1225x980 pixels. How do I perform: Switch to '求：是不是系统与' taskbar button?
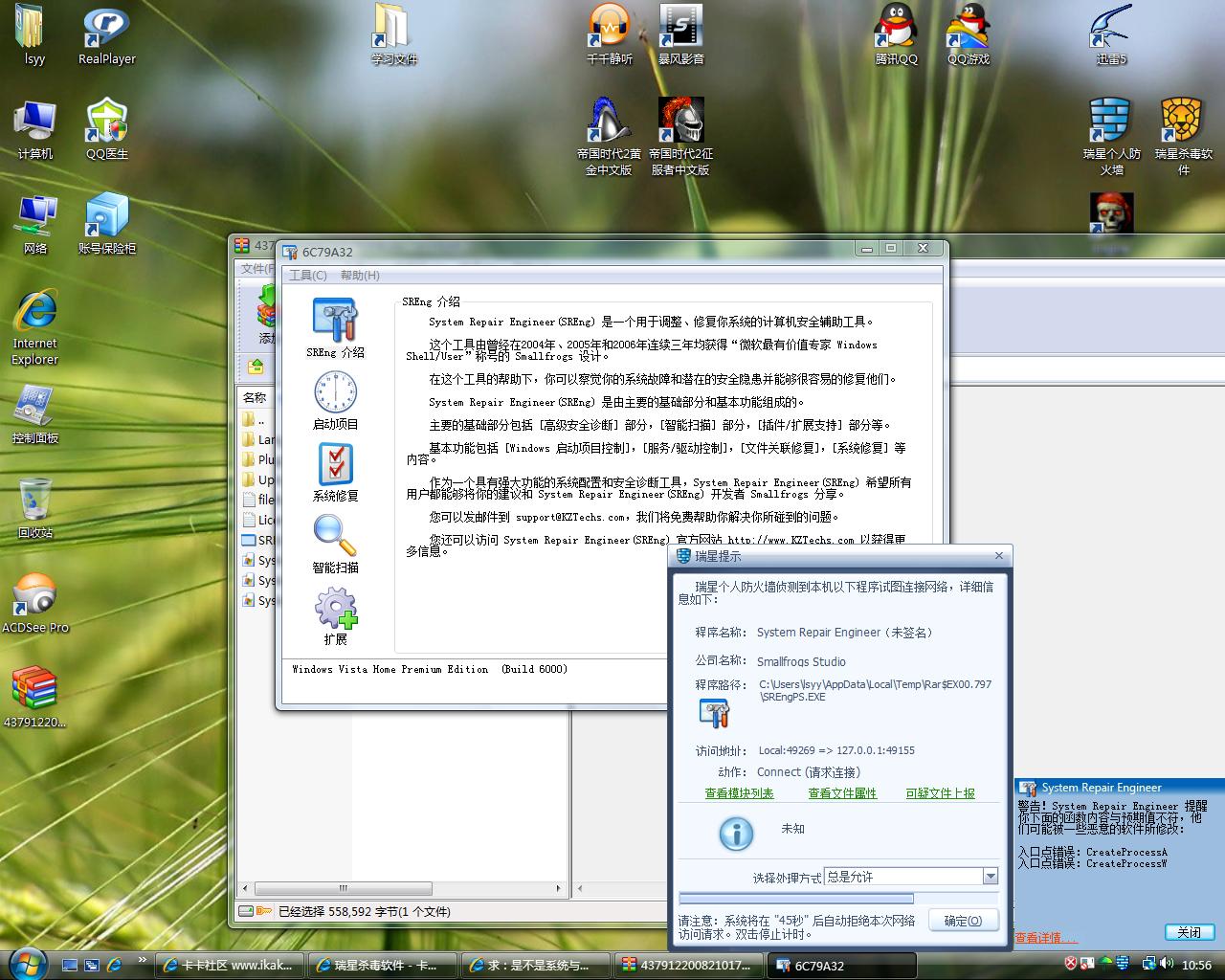click(534, 965)
